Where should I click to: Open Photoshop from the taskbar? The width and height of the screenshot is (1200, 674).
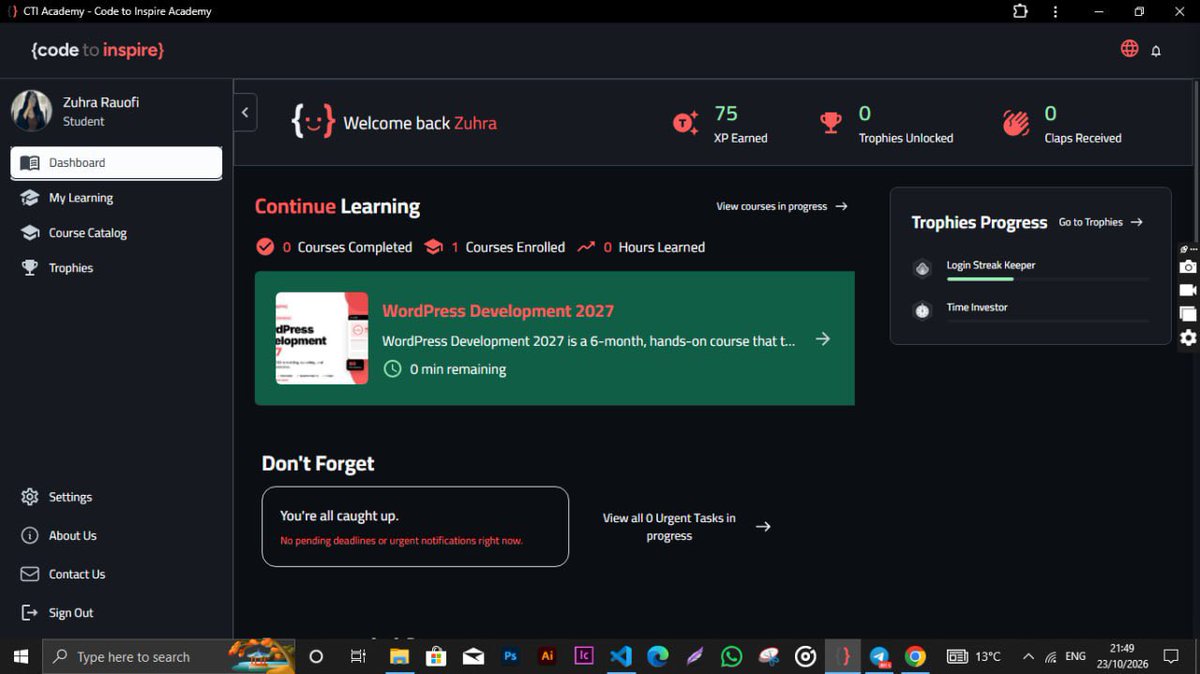pyautogui.click(x=510, y=657)
